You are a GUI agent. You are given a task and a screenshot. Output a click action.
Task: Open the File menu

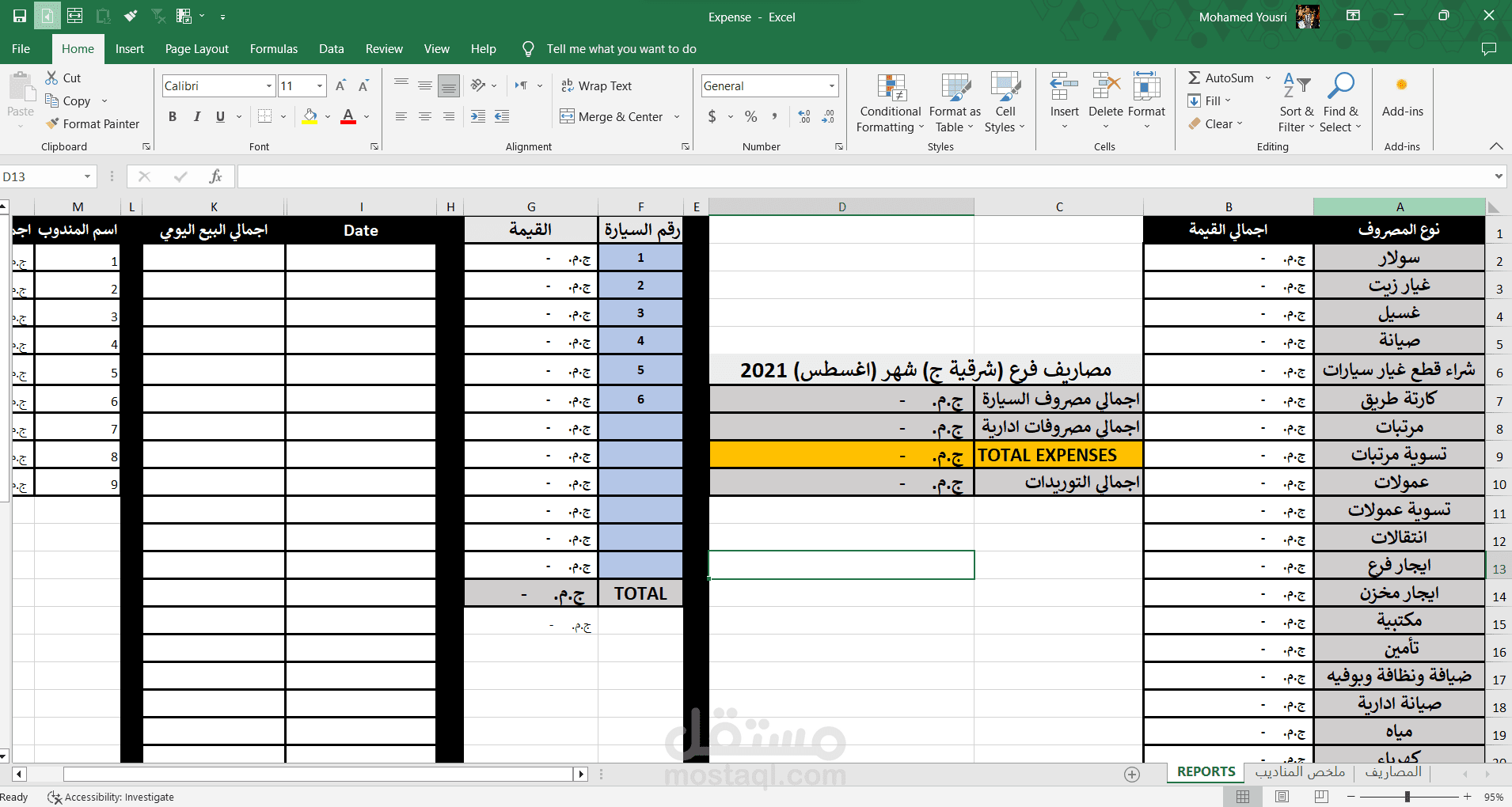pyautogui.click(x=21, y=49)
